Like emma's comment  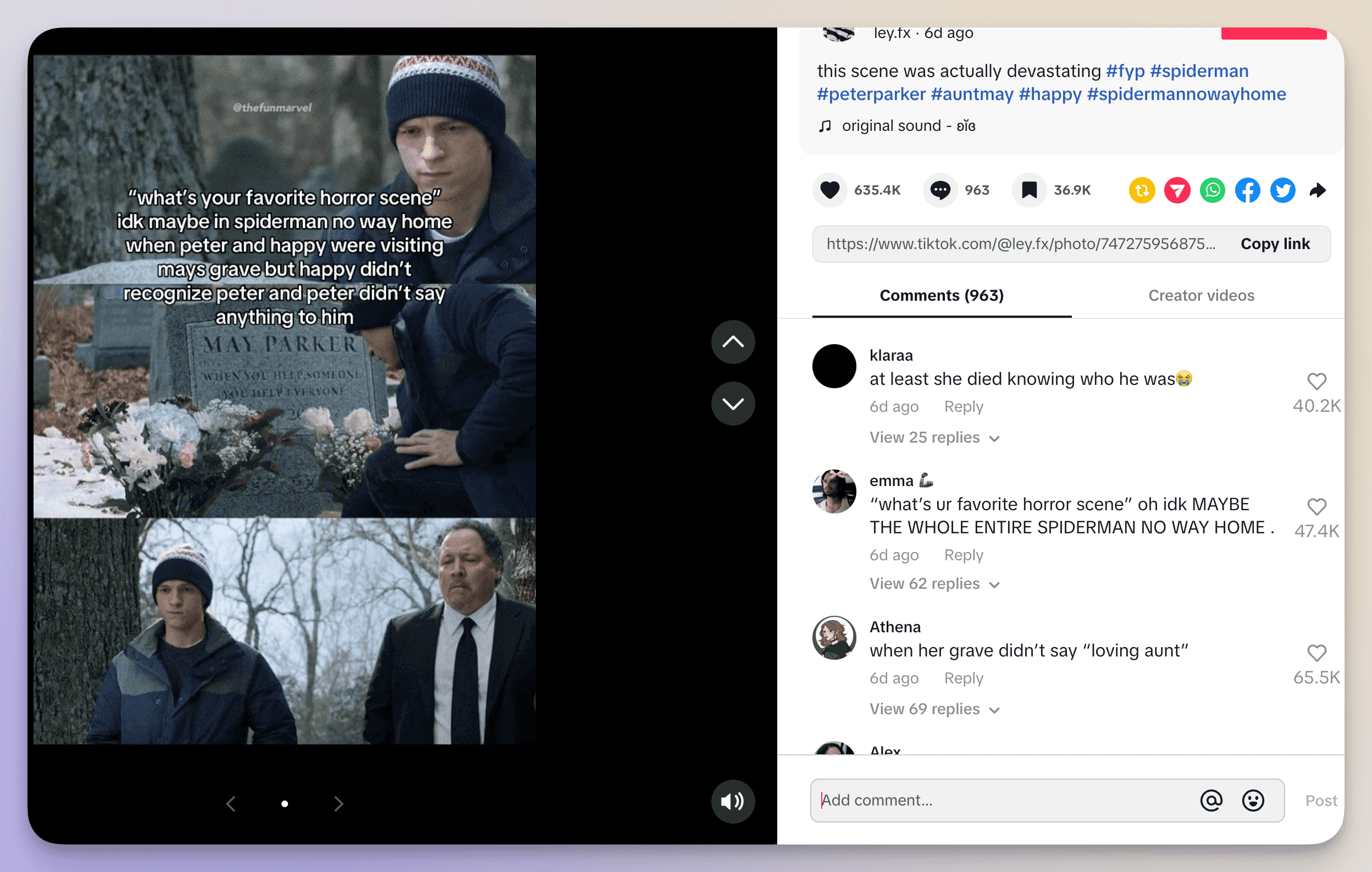(x=1316, y=507)
